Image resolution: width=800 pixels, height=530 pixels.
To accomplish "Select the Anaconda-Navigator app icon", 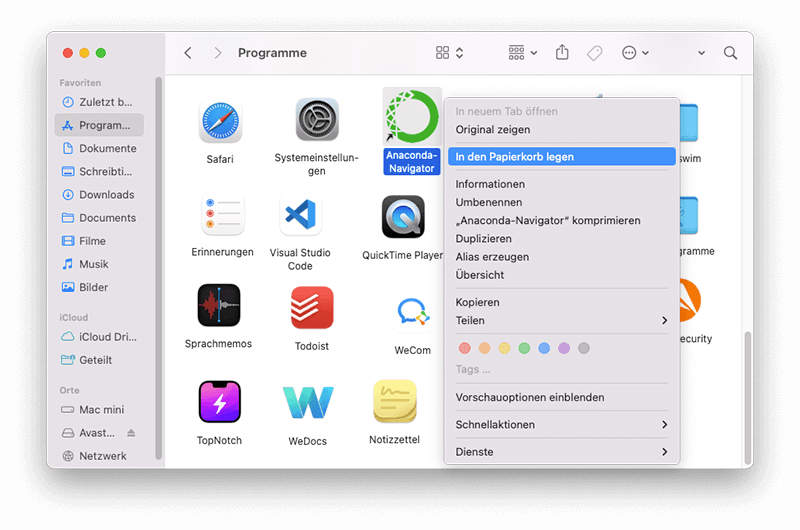I will click(x=412, y=116).
